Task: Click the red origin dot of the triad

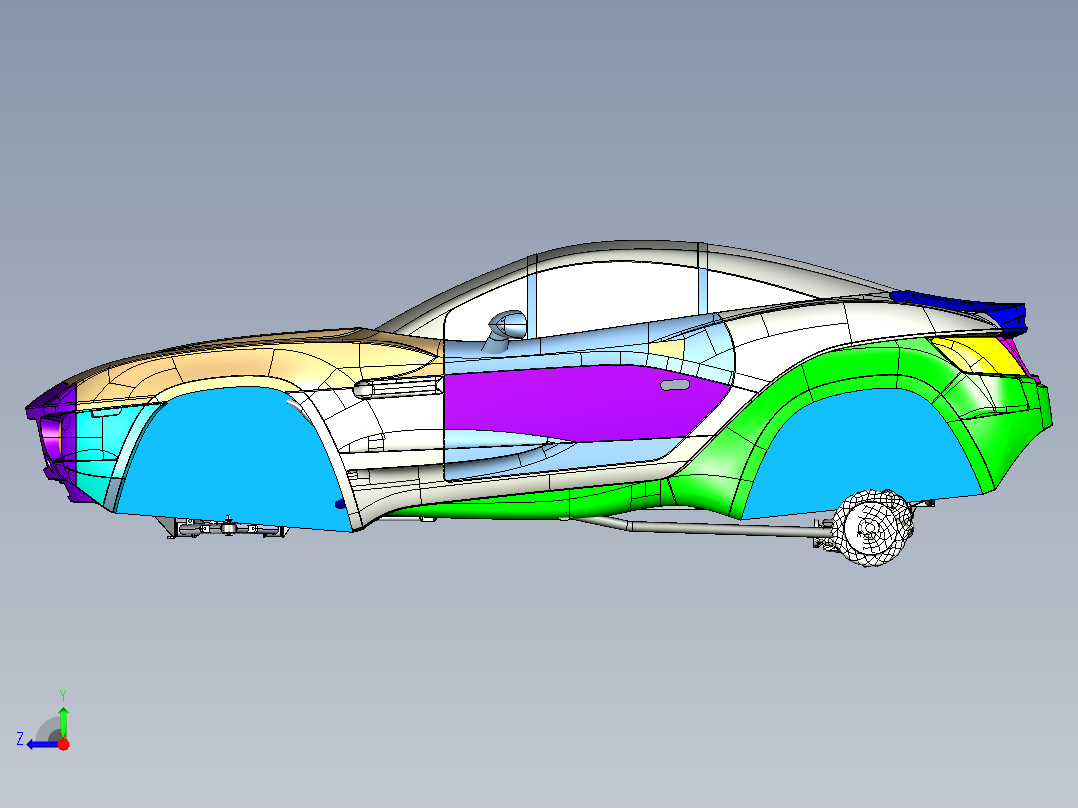Action: (x=63, y=743)
